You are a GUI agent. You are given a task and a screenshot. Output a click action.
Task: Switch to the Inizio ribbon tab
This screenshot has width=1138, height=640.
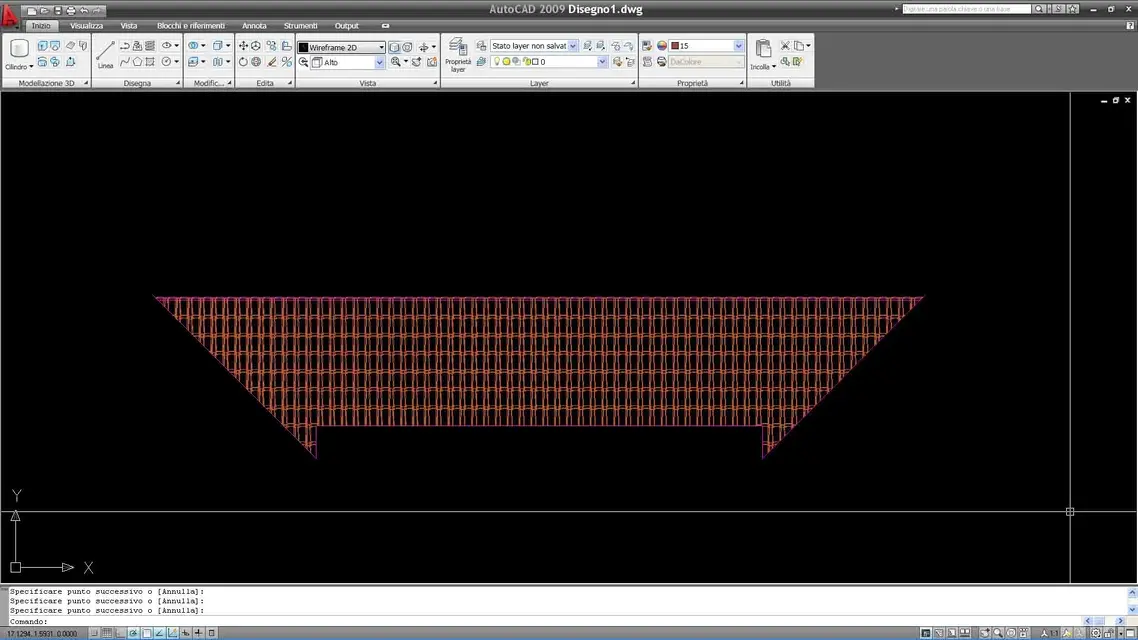pos(41,25)
